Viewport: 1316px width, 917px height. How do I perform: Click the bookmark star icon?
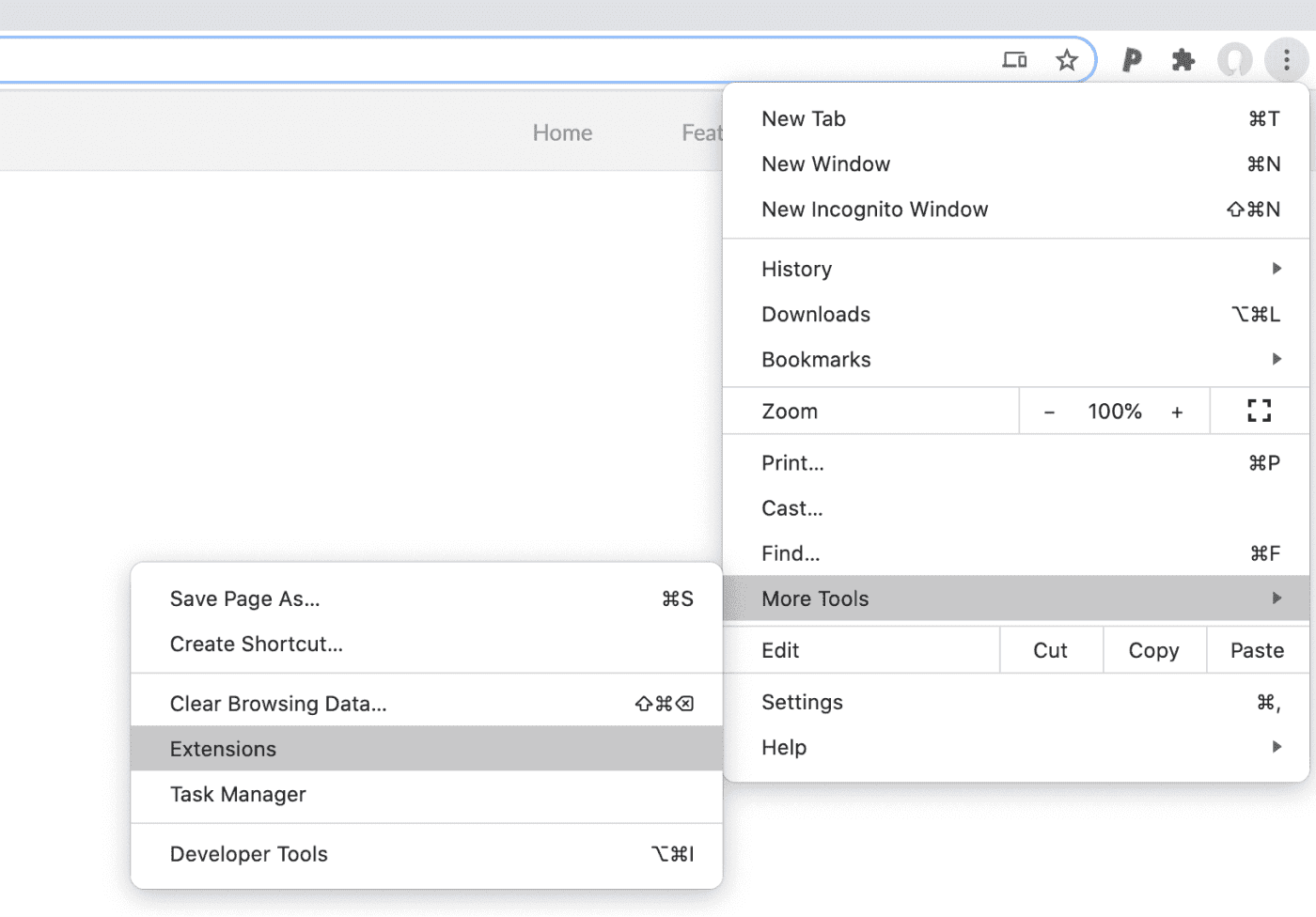[x=1066, y=61]
